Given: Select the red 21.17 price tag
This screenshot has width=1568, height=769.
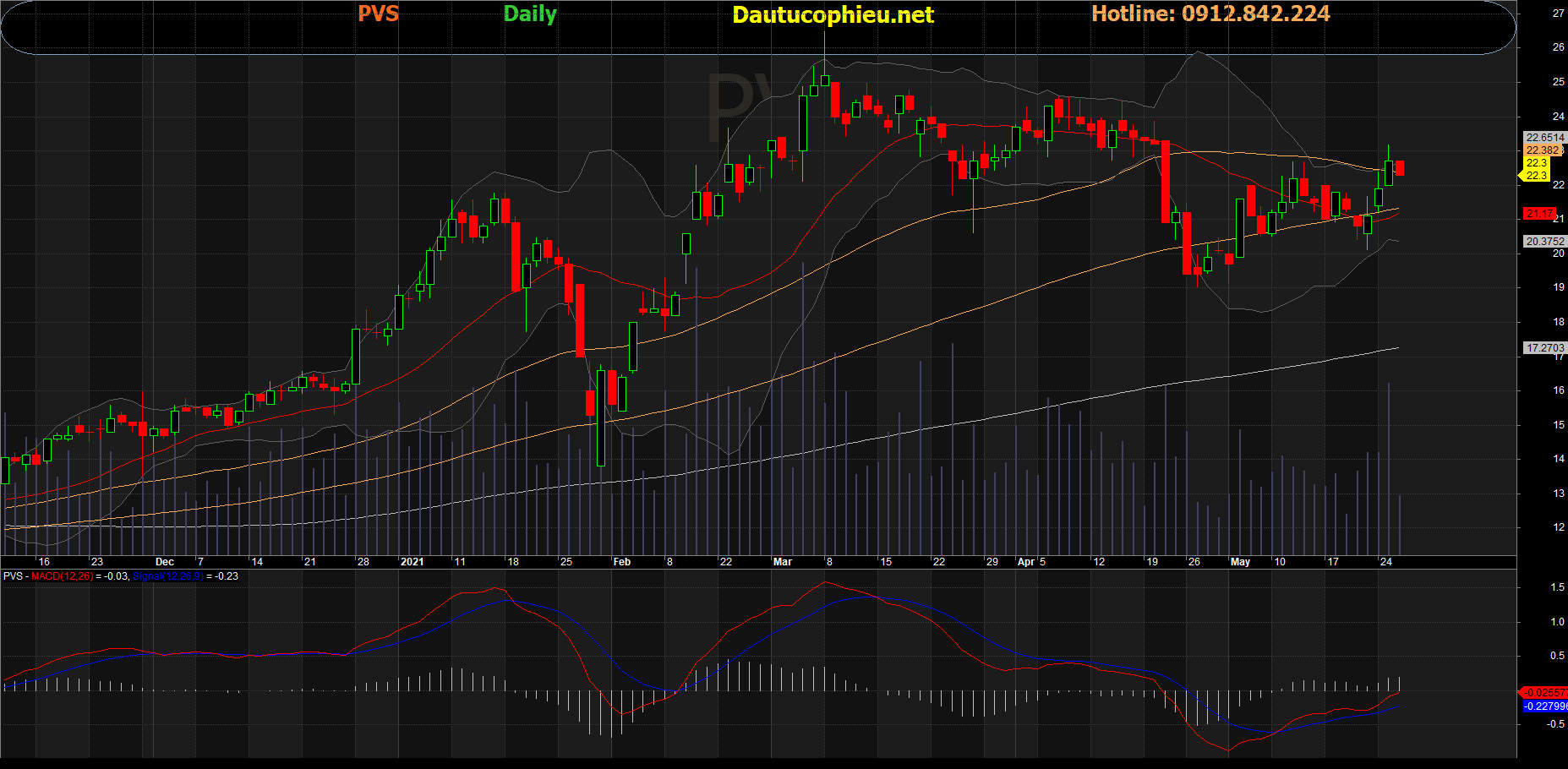Looking at the screenshot, I should [1539, 214].
